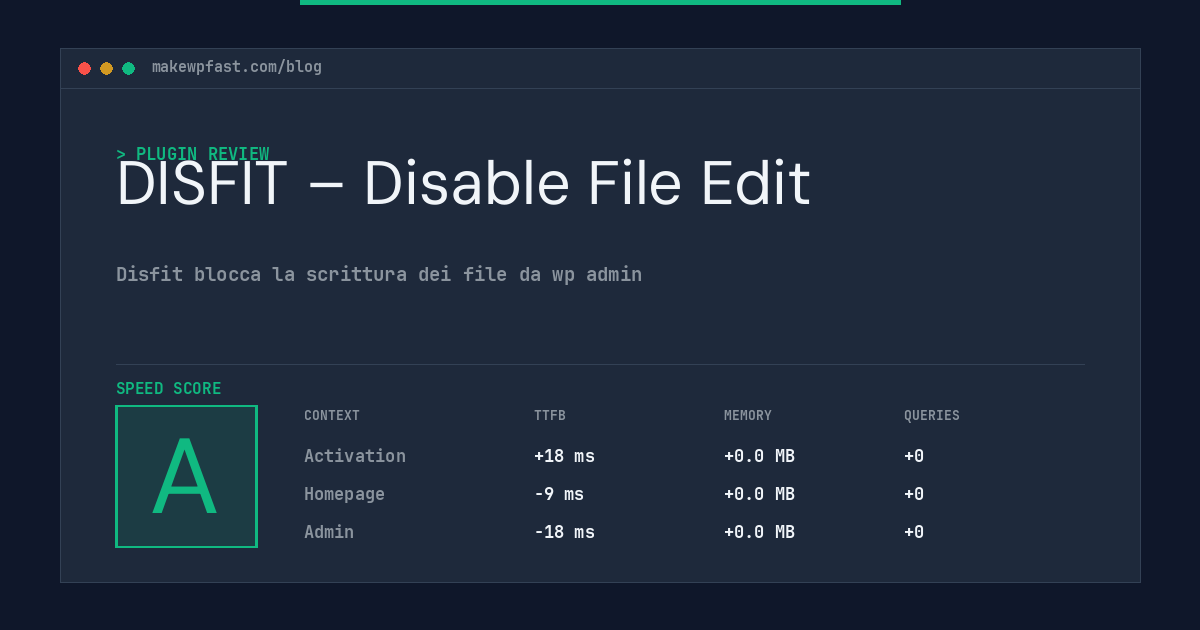Image resolution: width=1200 pixels, height=630 pixels.
Task: Click the yellow window dot
Action: [106, 68]
